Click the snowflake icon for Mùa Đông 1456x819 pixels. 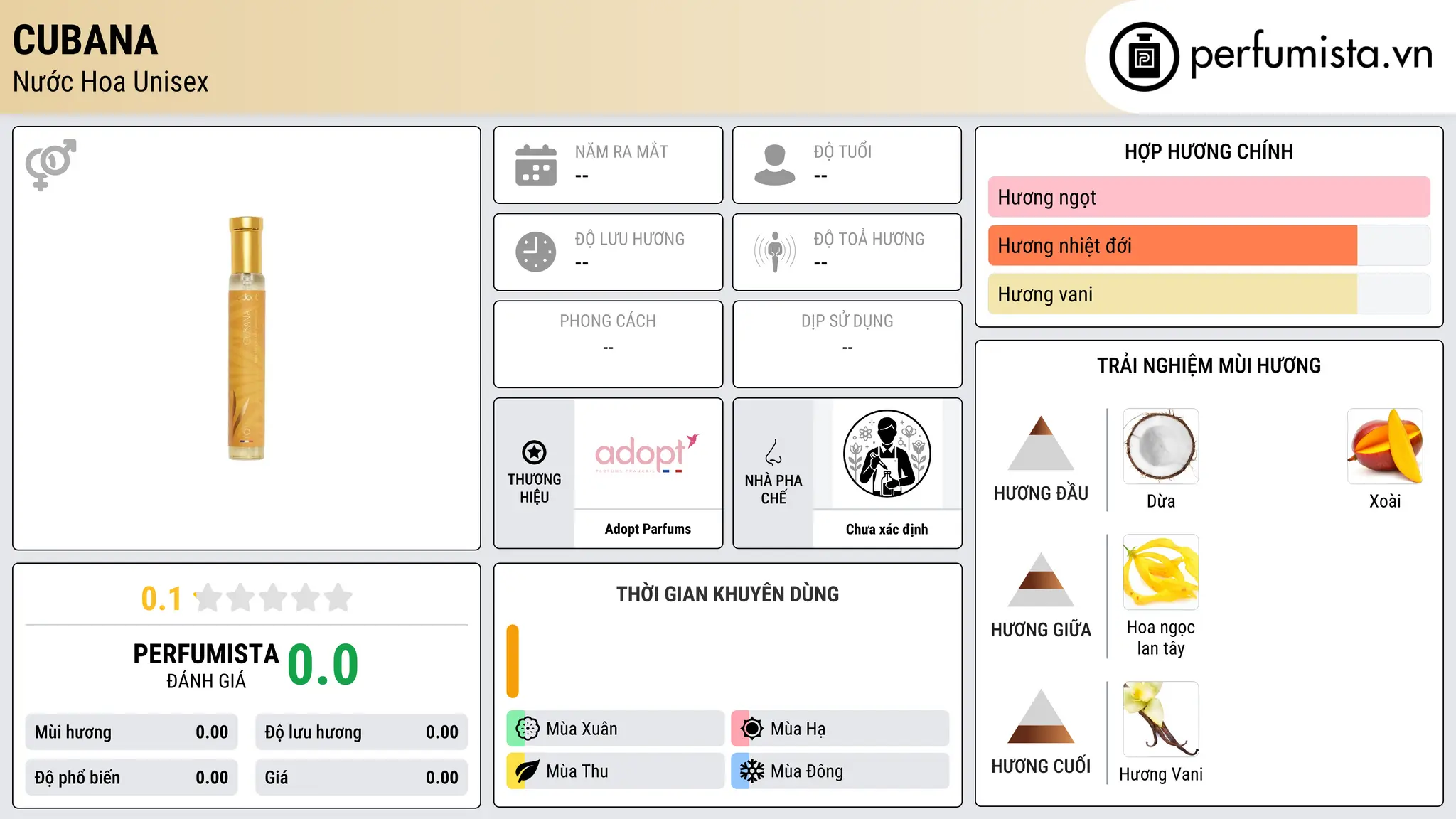(752, 771)
